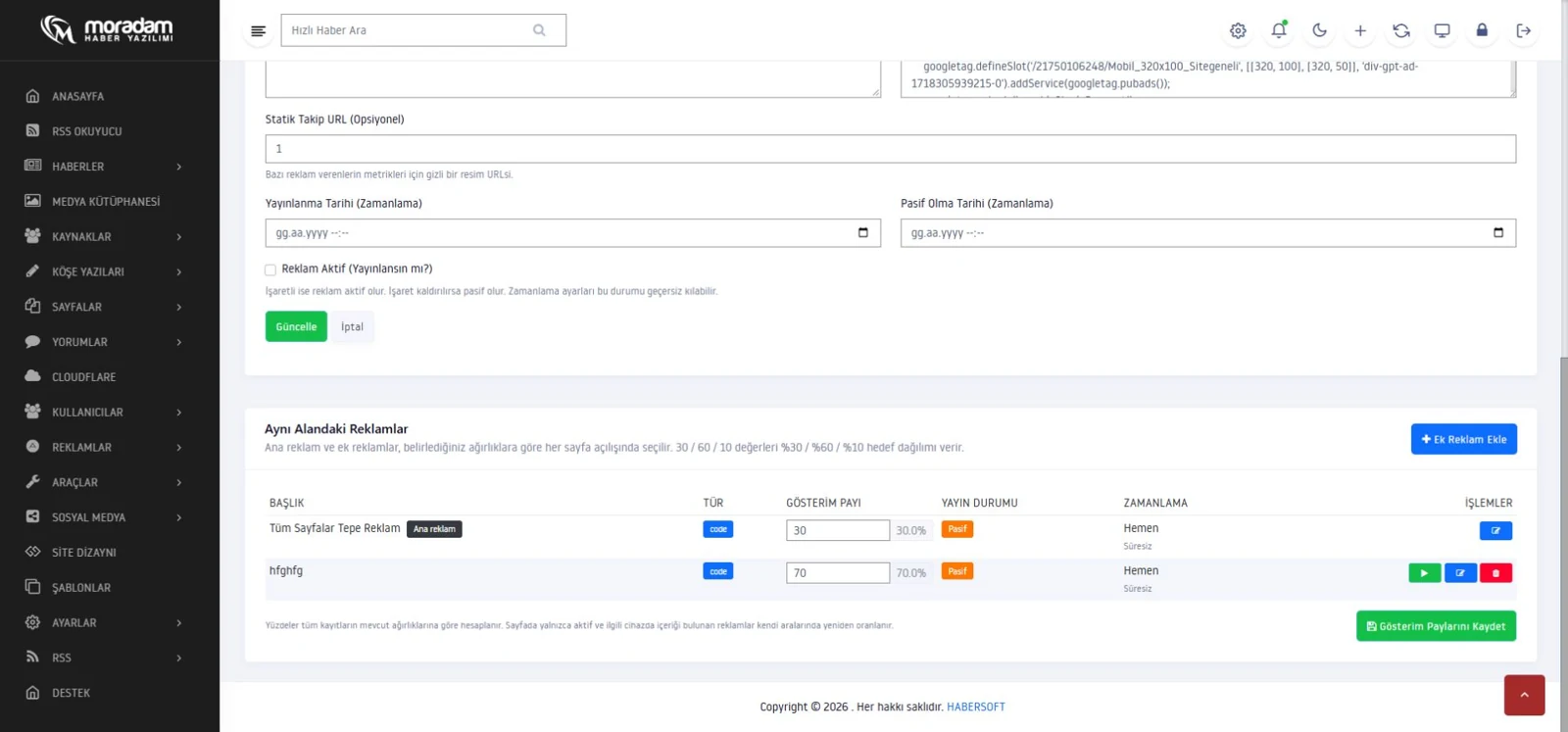Screen dimensions: 1568x732
Task: Click the Hızlı Haber Ara search field
Action: click(x=423, y=30)
